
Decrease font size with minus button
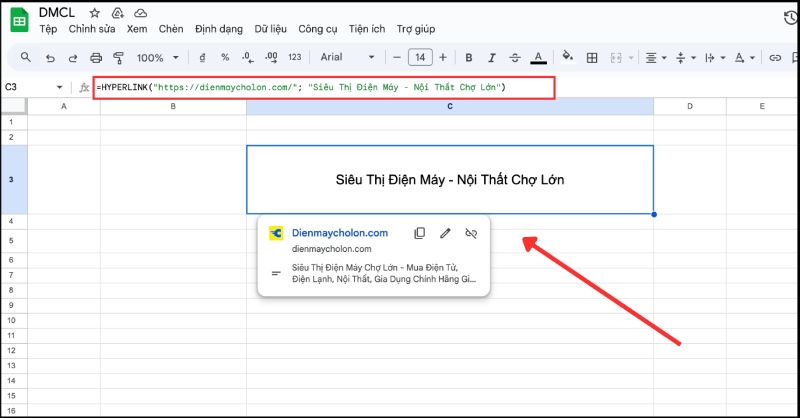pos(397,58)
